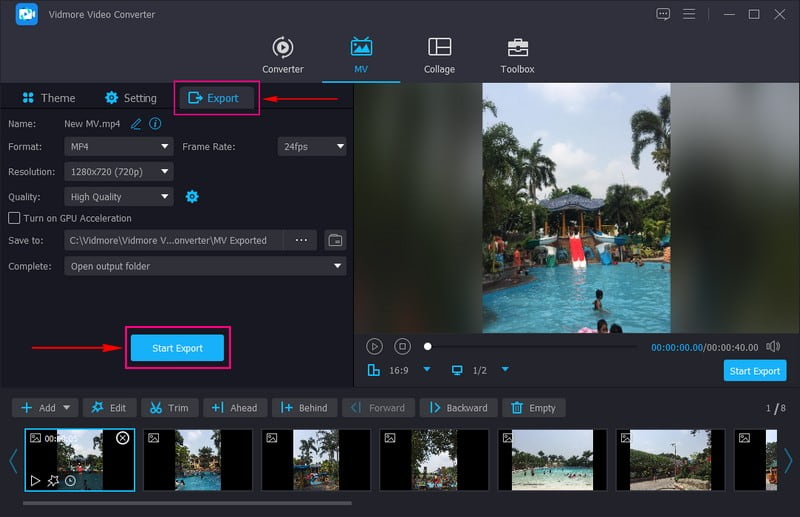Open the output folder icon next to Save to
The width and height of the screenshot is (800, 517).
[x=335, y=240]
